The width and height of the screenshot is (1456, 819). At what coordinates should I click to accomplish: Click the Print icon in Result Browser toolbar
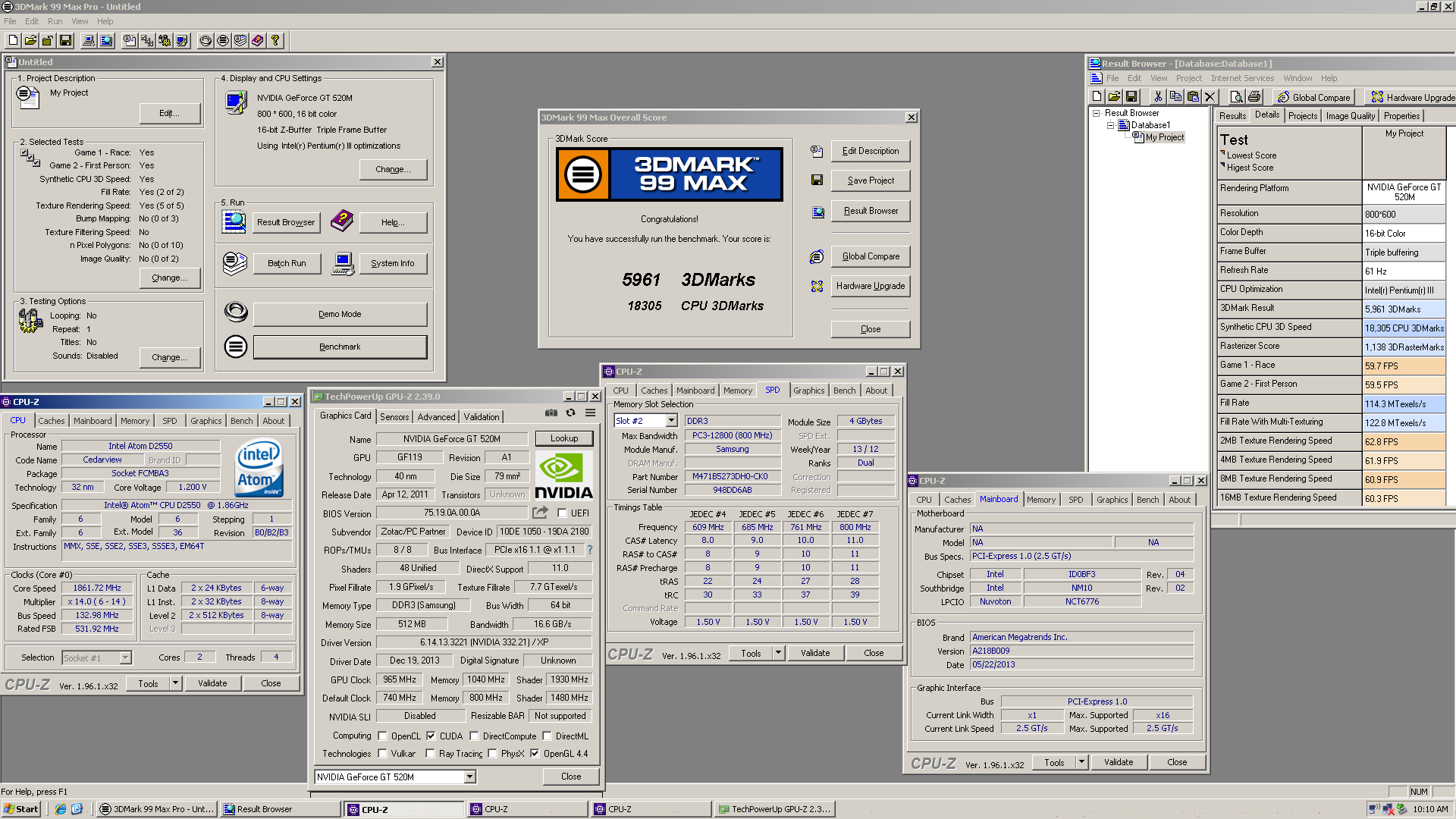(x=1254, y=97)
